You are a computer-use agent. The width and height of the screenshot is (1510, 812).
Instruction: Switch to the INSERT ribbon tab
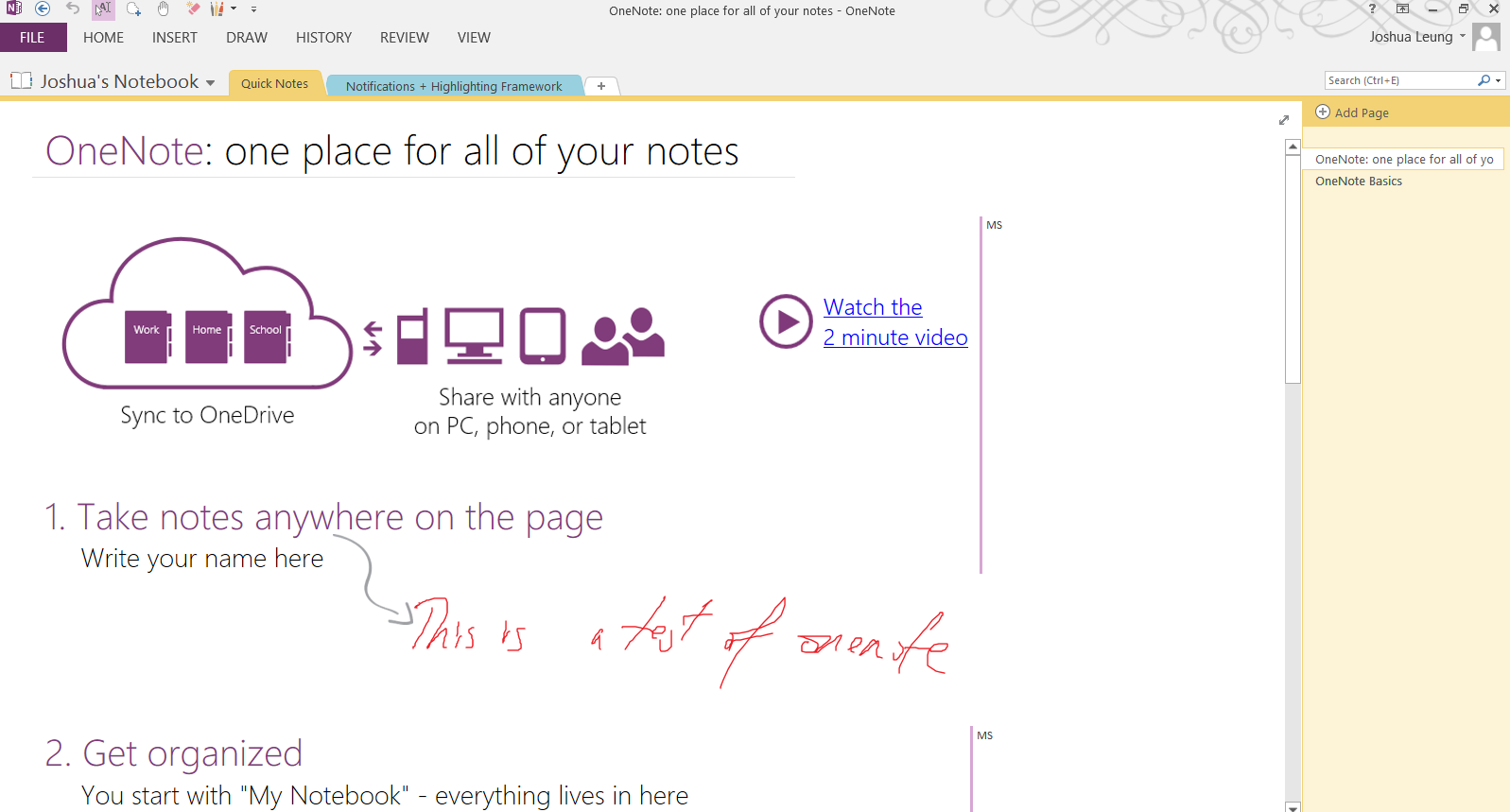[x=175, y=38]
